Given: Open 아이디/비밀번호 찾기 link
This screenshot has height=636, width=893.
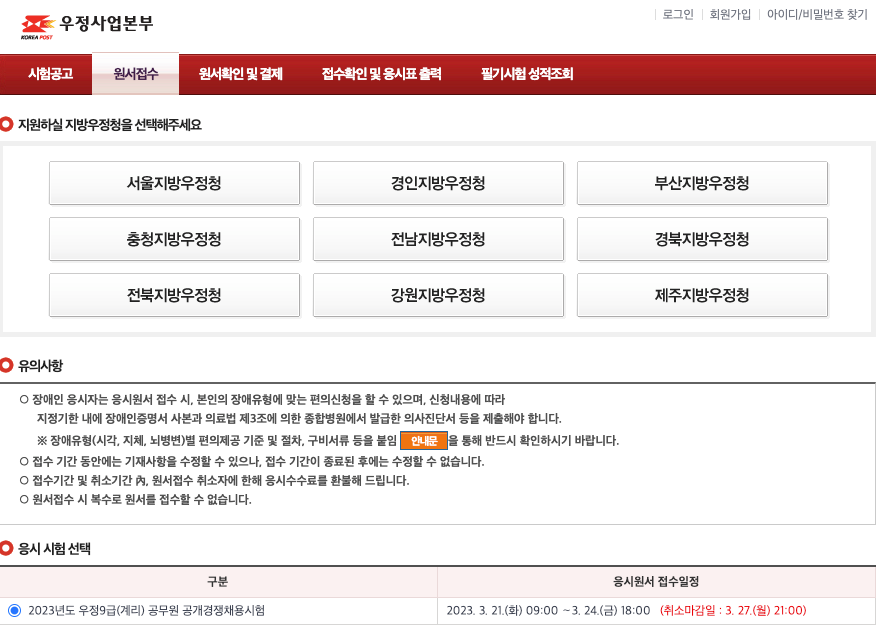Looking at the screenshot, I should 817,14.
